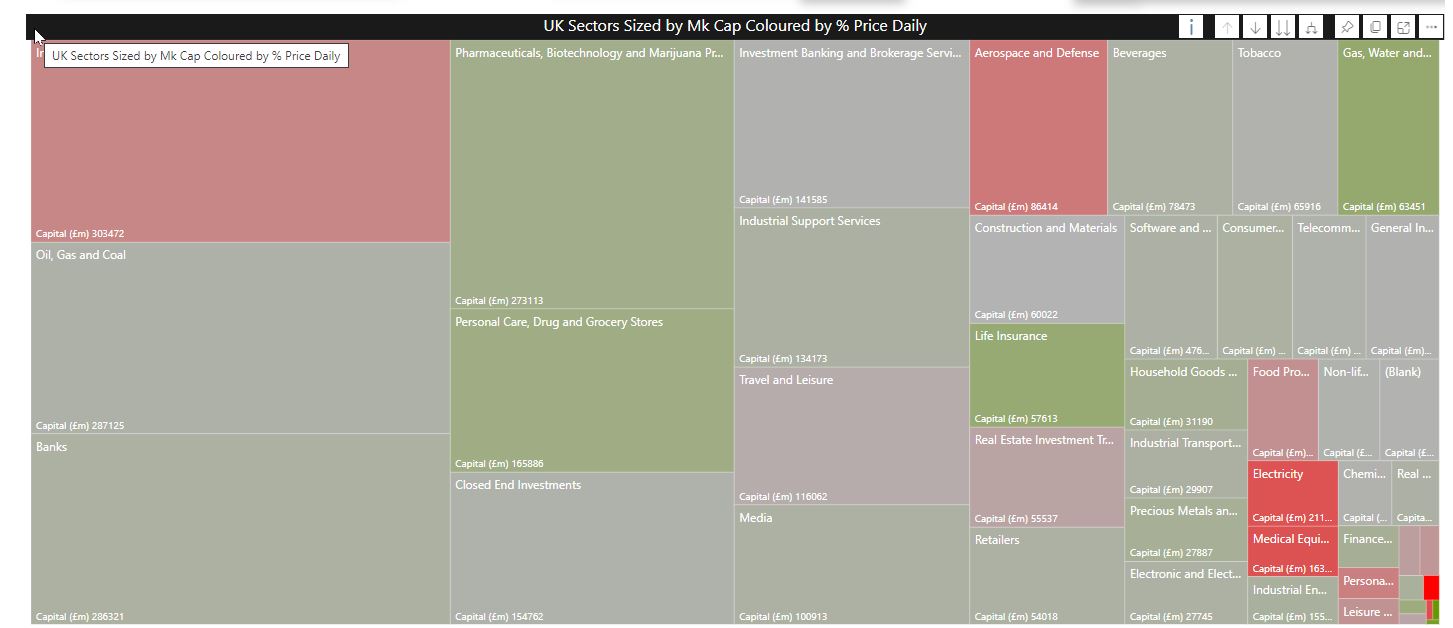Pin the treemap visual
The image size is (1453, 628).
tap(1347, 27)
